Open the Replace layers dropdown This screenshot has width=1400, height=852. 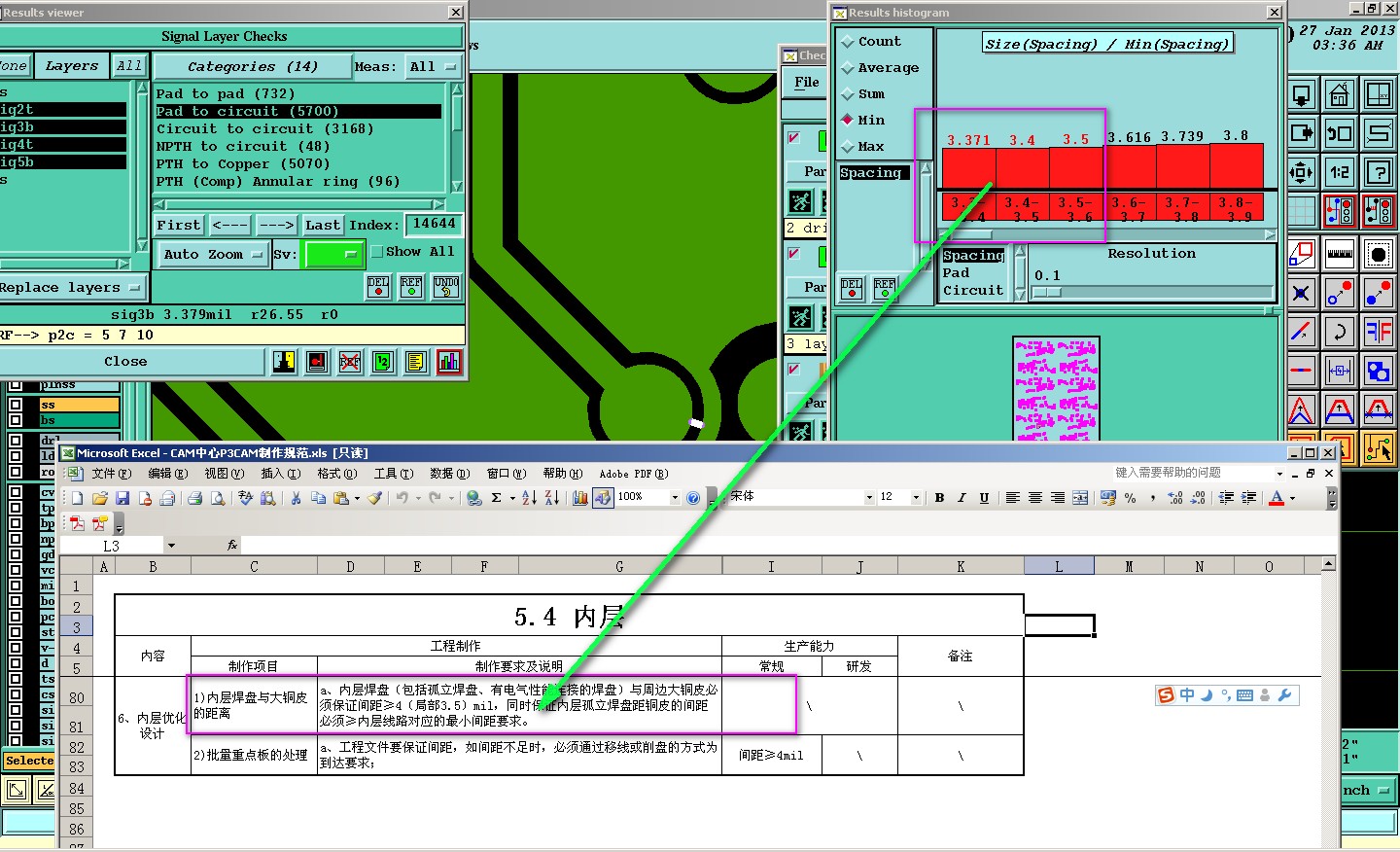[71, 288]
